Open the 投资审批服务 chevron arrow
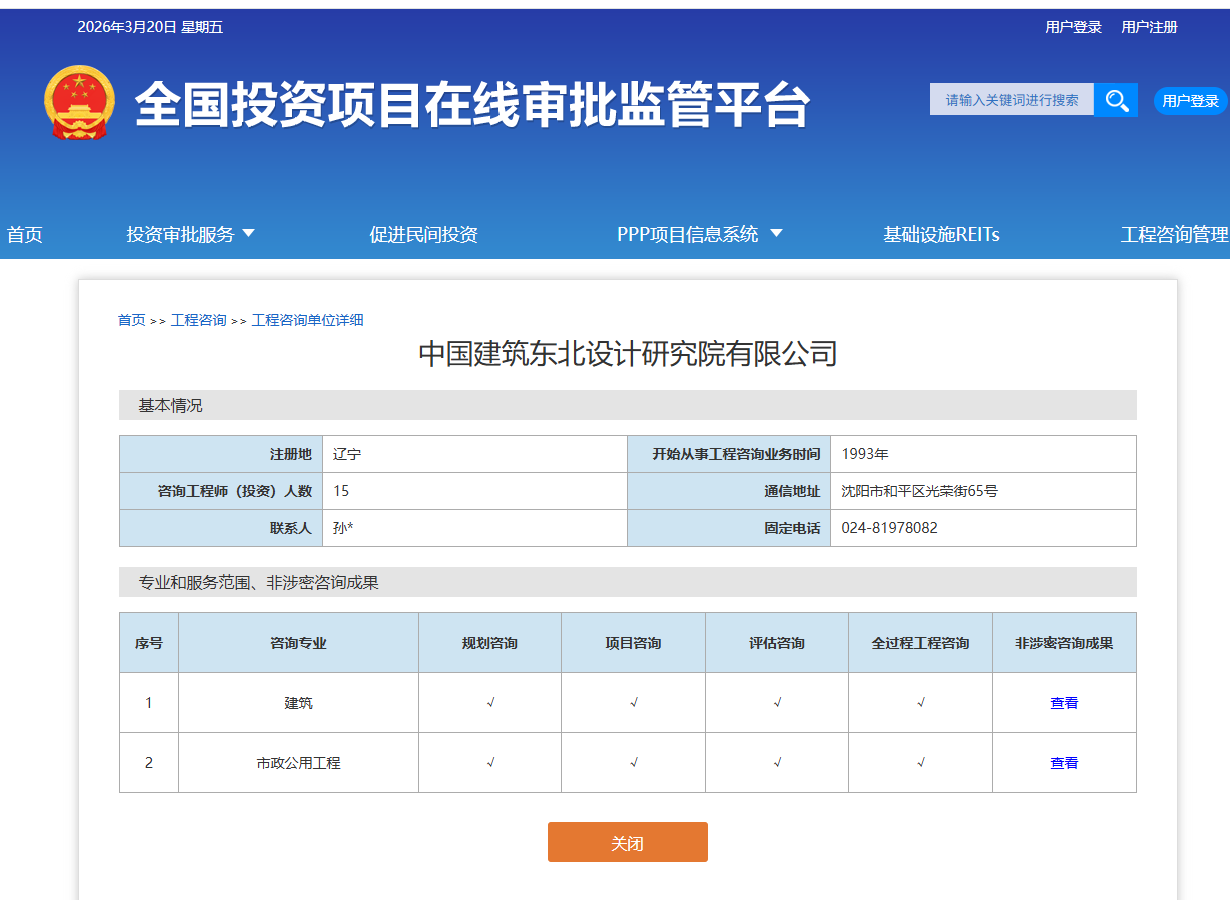This screenshot has height=900, width=1230. tap(248, 234)
